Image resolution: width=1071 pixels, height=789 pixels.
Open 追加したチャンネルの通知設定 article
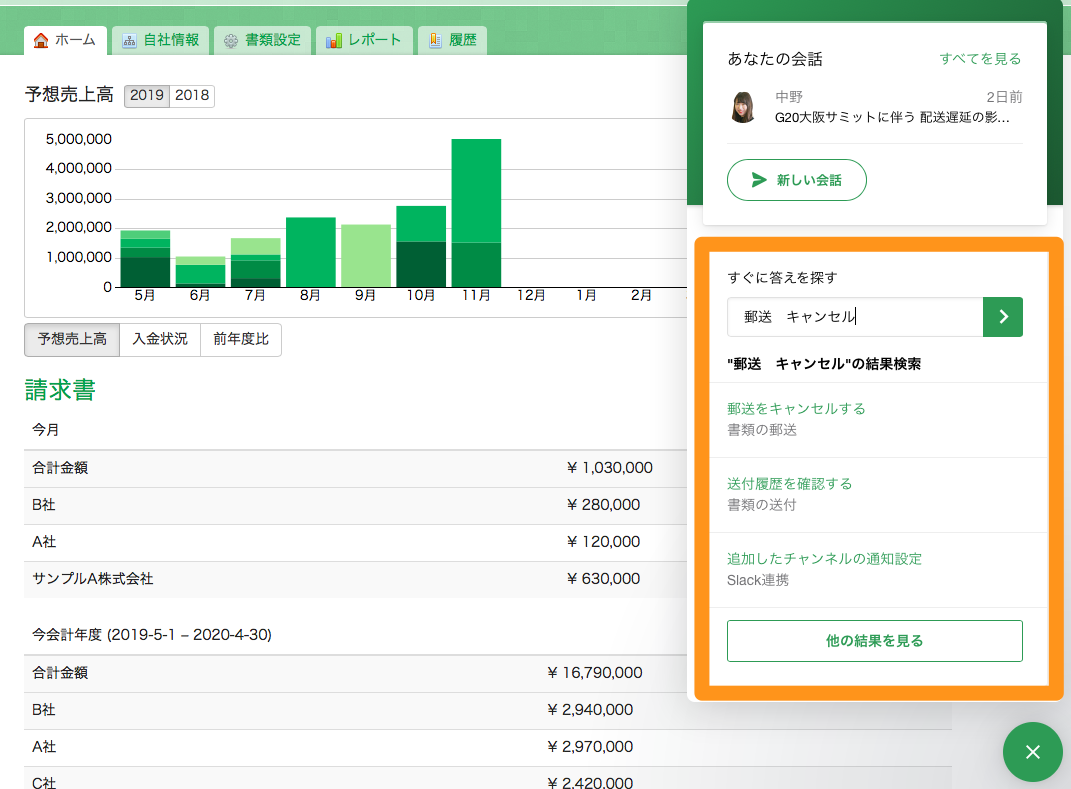[x=824, y=559]
